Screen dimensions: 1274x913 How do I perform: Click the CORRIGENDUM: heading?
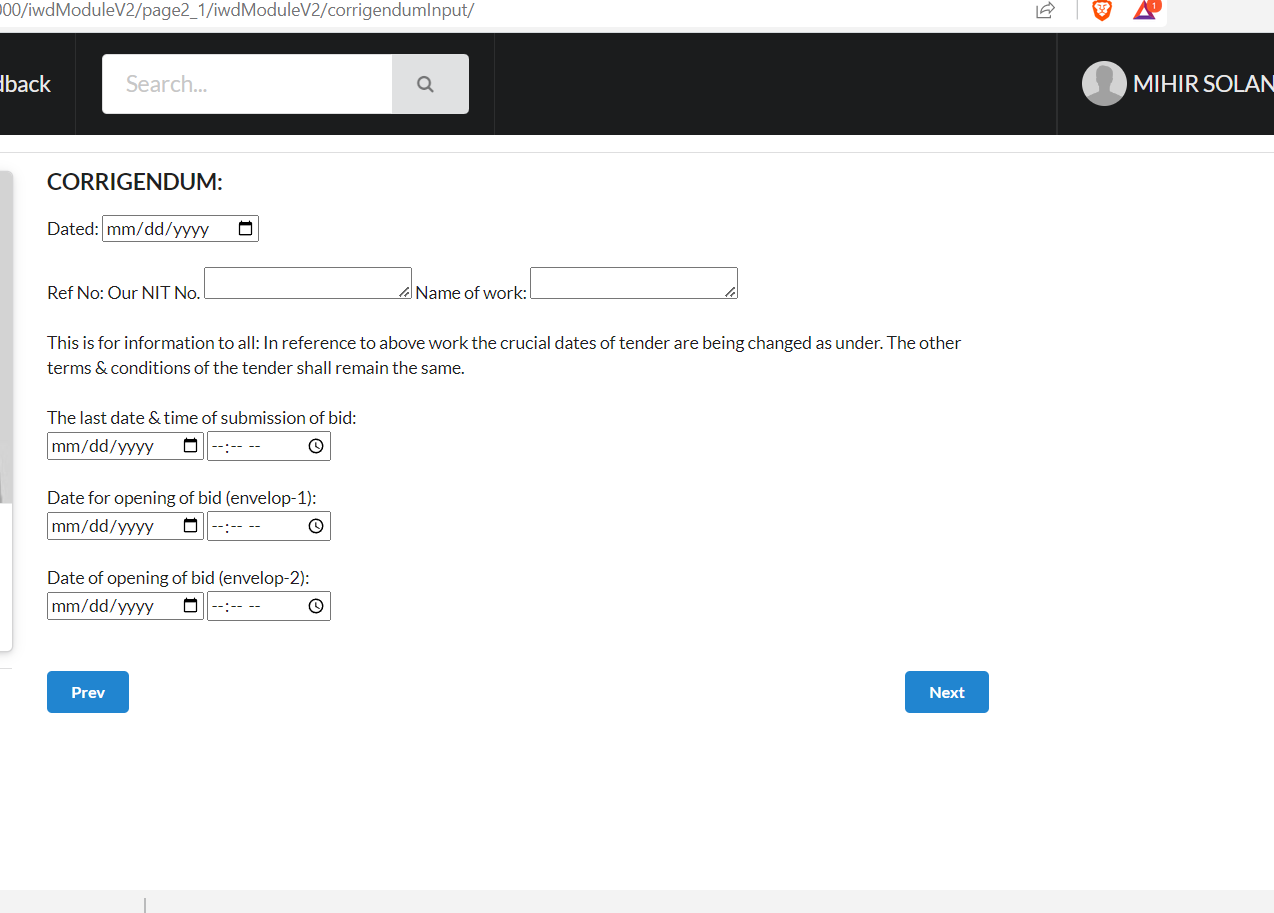click(135, 182)
